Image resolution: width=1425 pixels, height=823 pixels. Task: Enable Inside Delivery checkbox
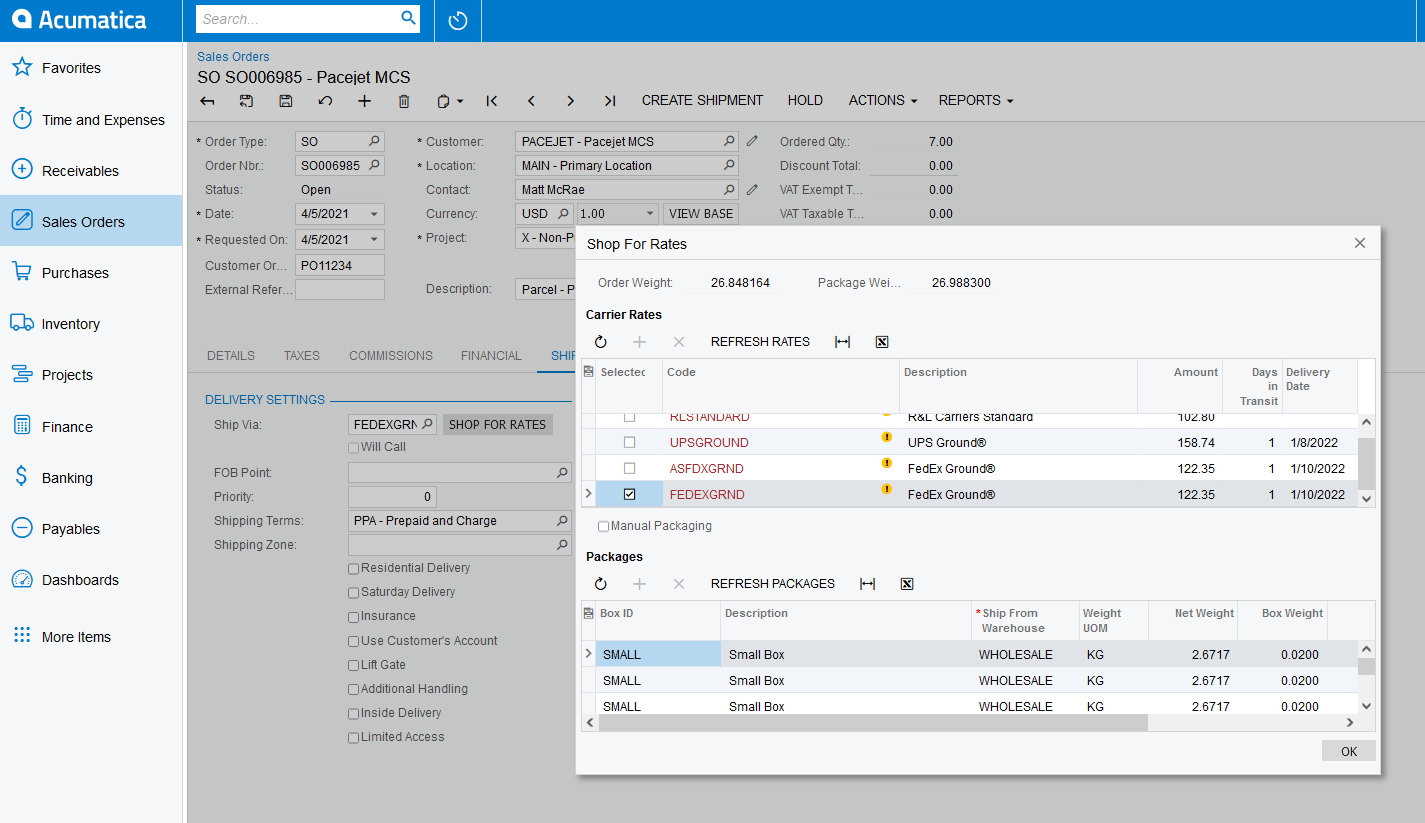(353, 713)
